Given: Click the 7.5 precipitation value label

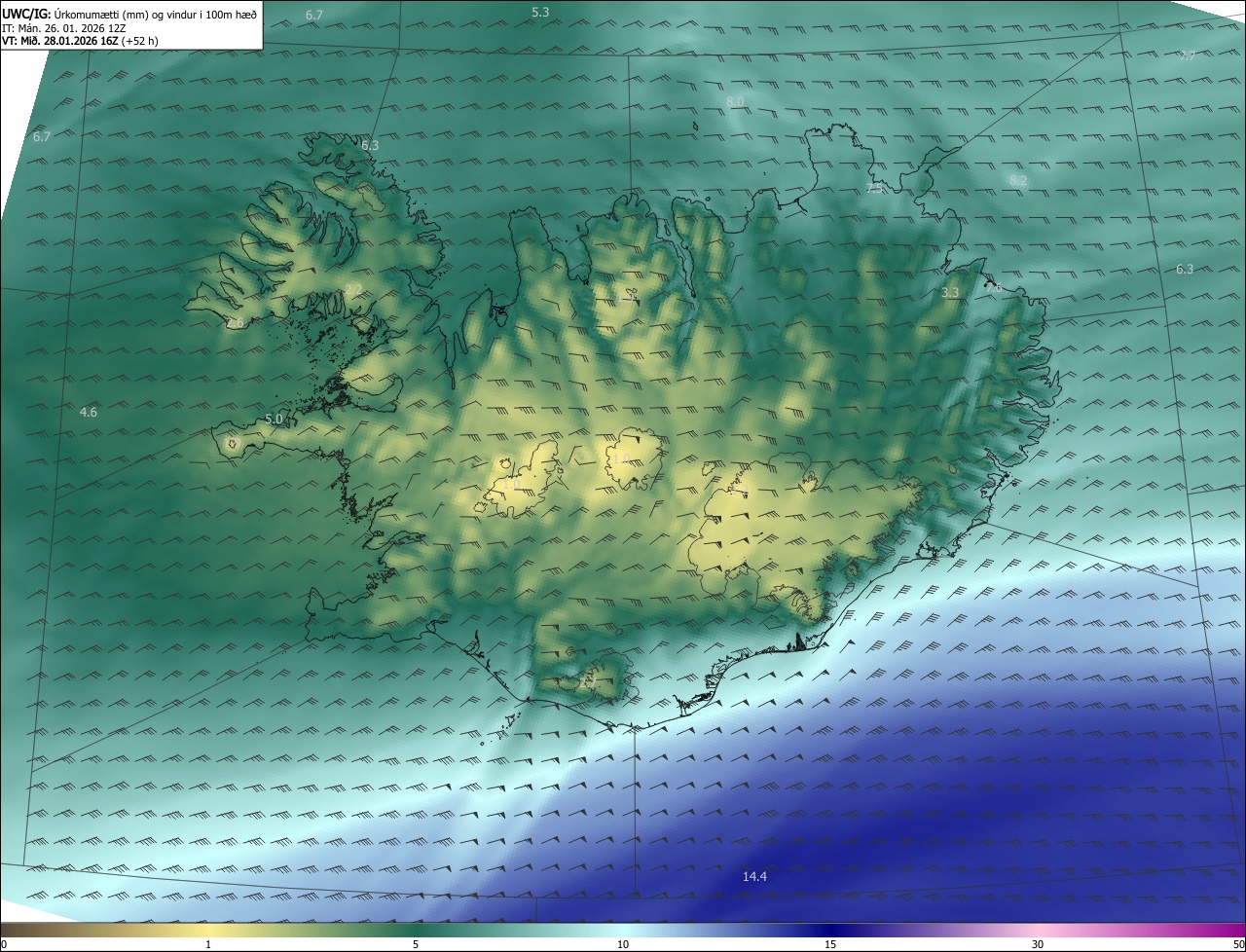Looking at the screenshot, I should pyautogui.click(x=874, y=188).
